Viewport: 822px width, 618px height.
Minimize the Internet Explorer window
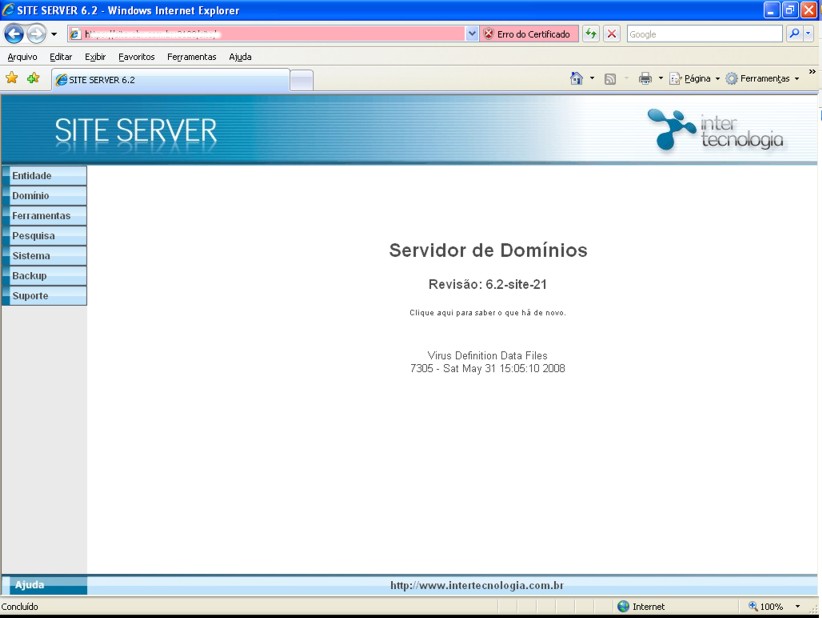771,10
